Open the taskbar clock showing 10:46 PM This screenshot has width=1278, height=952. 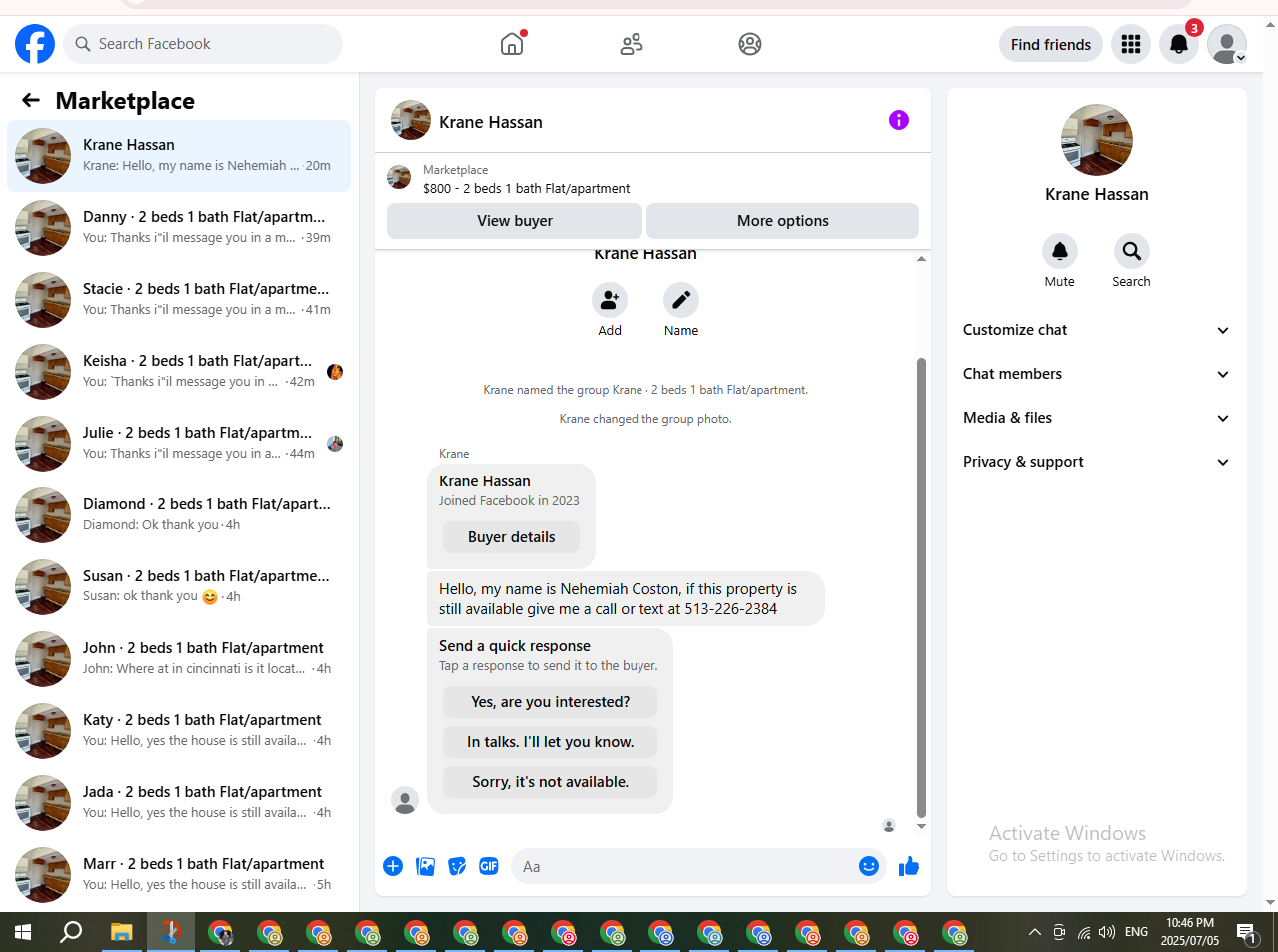tap(1190, 932)
